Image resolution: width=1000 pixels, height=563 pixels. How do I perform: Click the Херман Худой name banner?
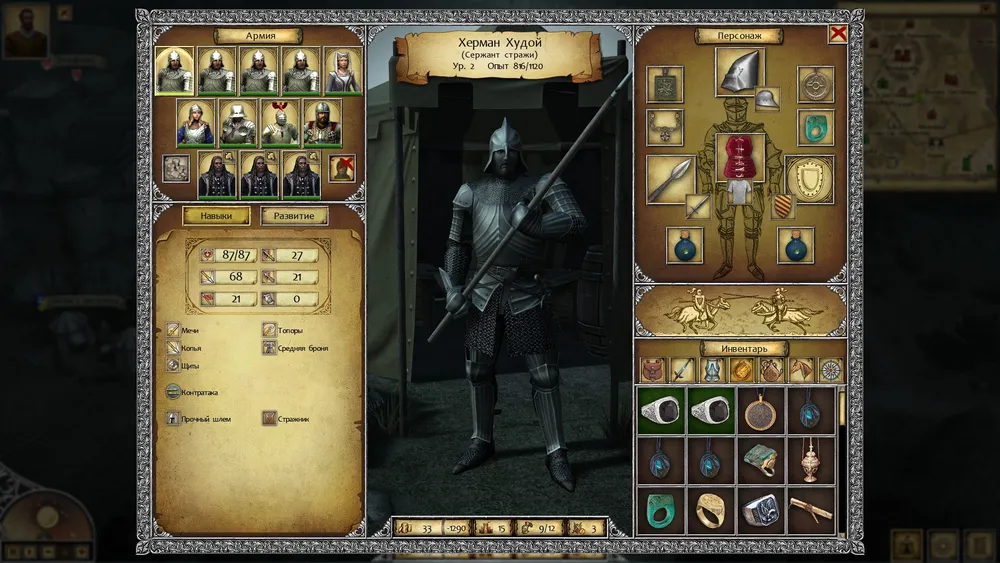[x=499, y=56]
